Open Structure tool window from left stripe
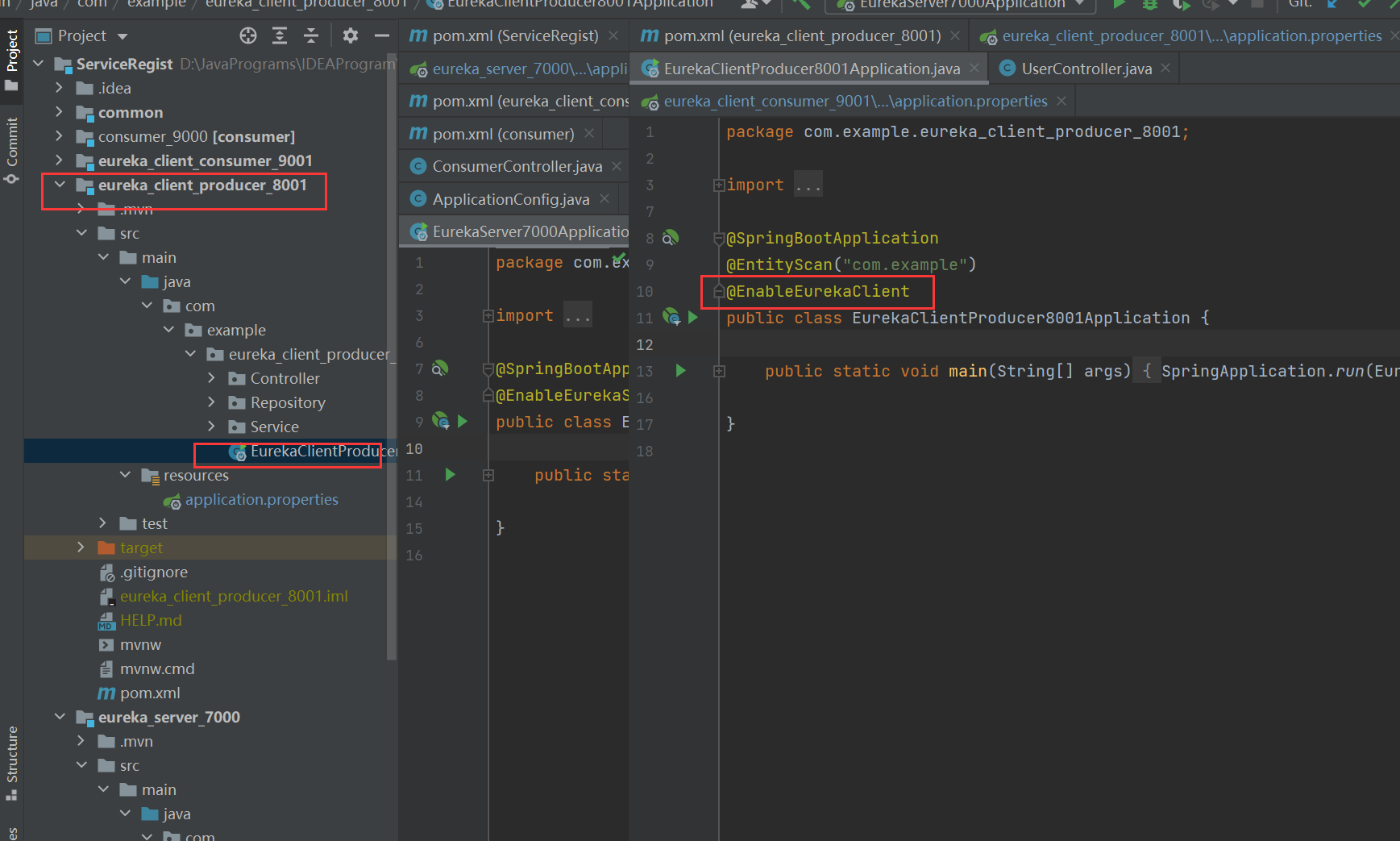This screenshot has width=1400, height=841. click(12, 763)
